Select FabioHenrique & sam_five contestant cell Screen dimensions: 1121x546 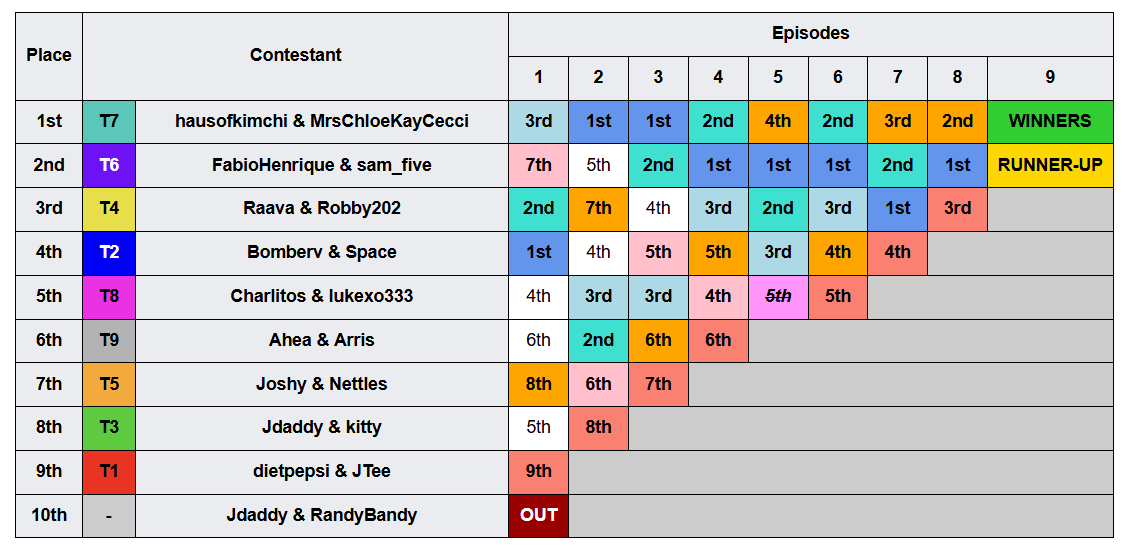tap(322, 165)
